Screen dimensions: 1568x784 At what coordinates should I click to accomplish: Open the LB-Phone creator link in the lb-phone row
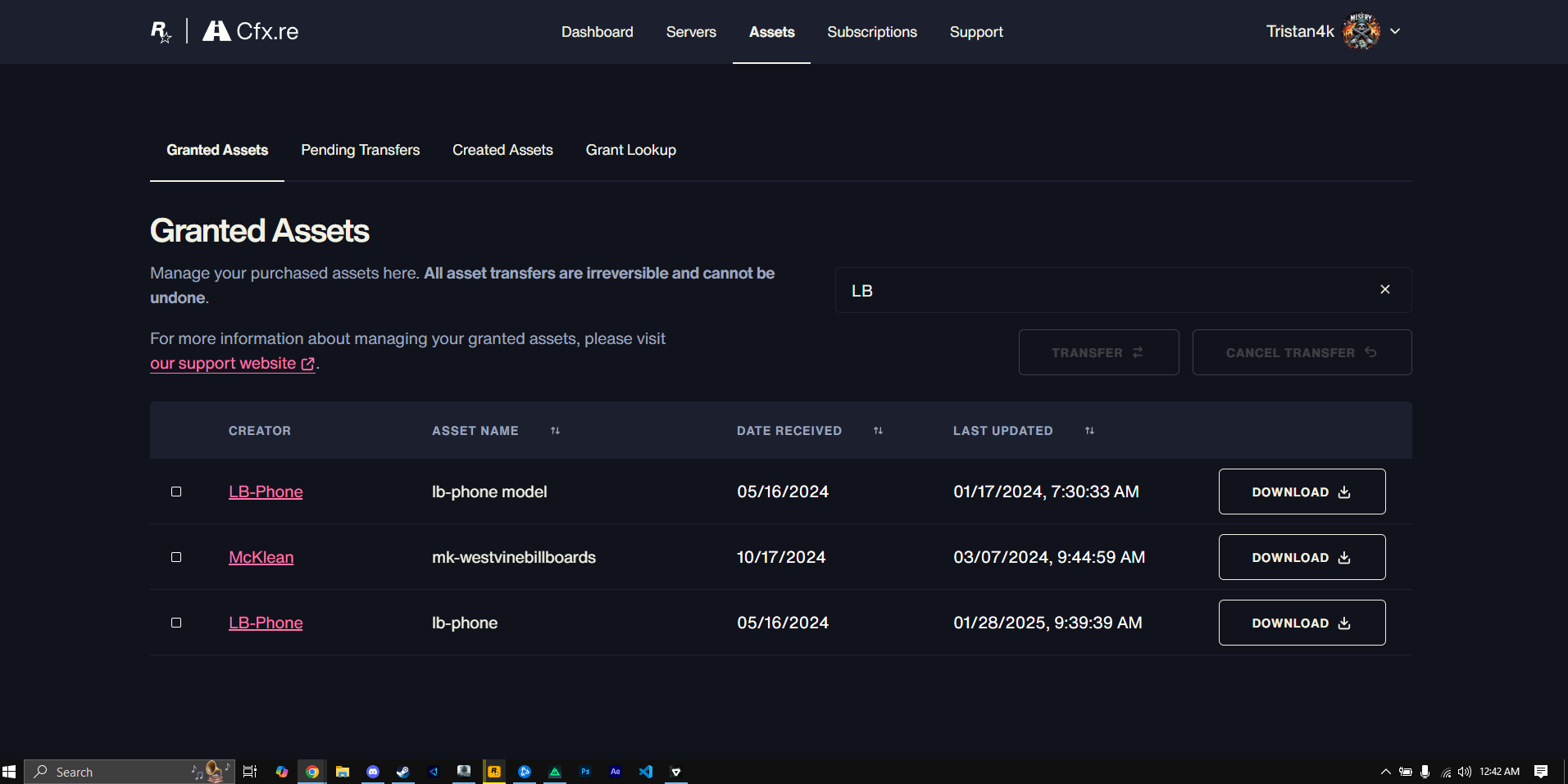coord(266,623)
